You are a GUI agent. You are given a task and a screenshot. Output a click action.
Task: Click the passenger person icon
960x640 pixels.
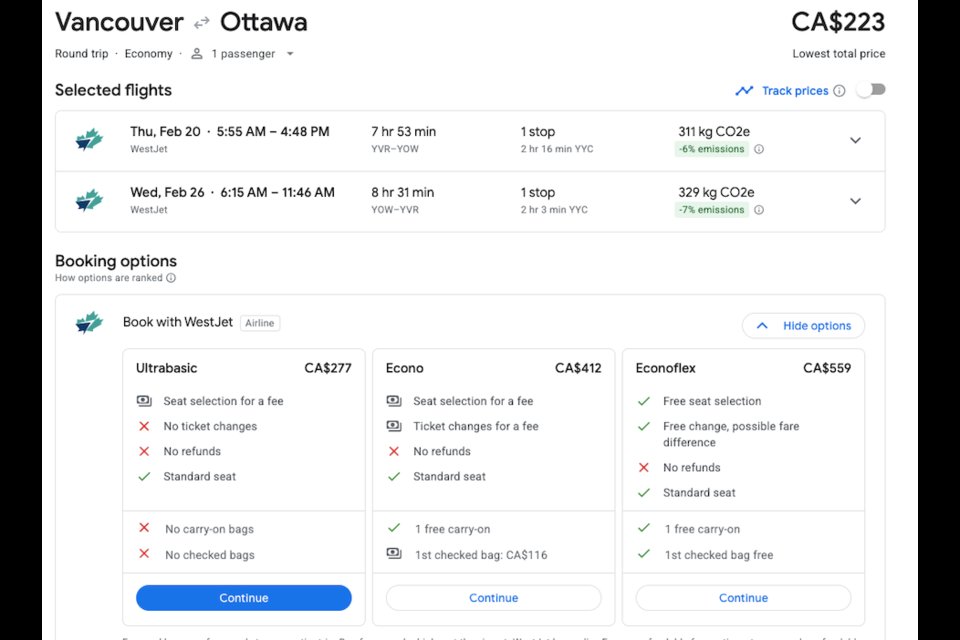click(x=197, y=54)
